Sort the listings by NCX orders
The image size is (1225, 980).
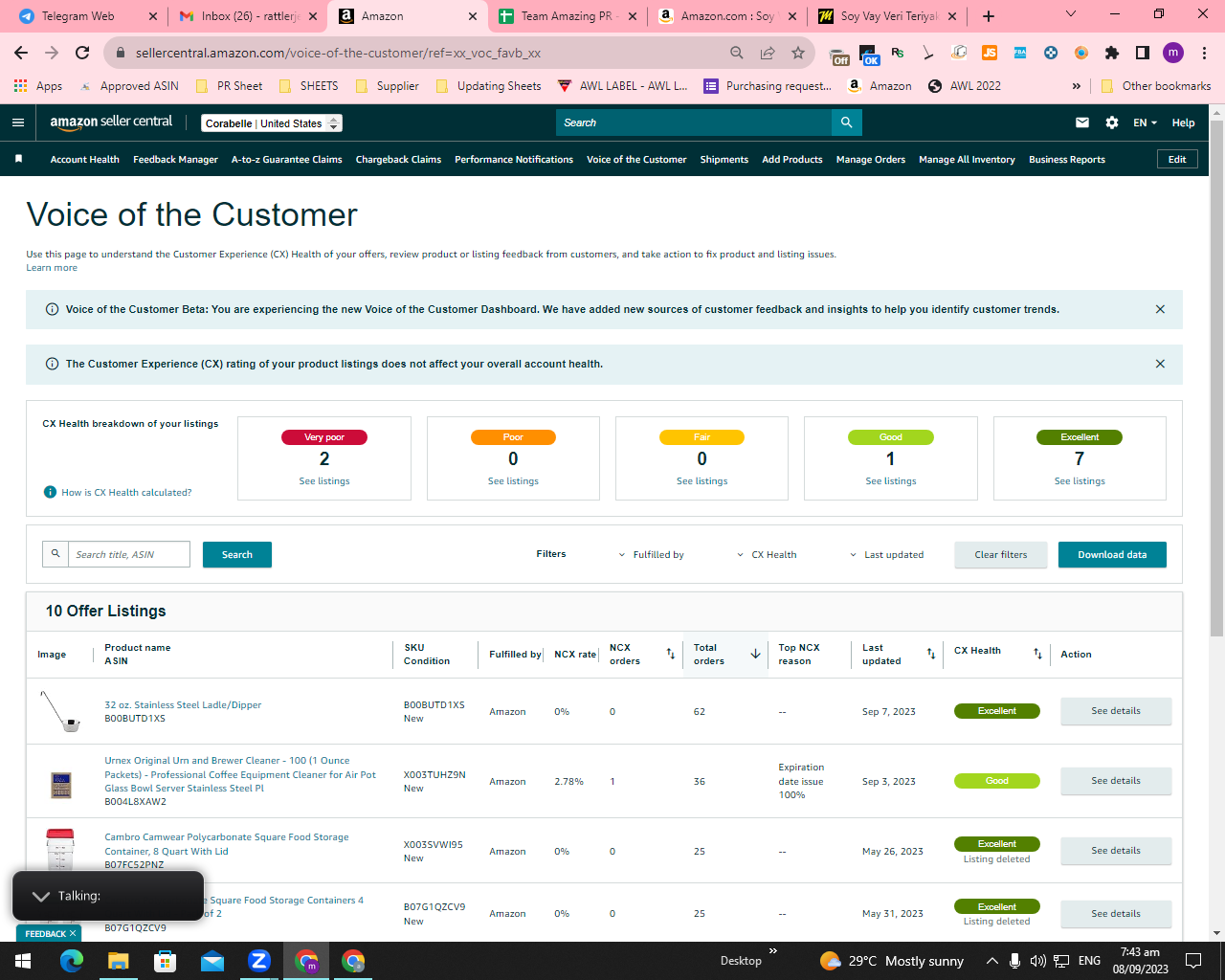pyautogui.click(x=671, y=654)
